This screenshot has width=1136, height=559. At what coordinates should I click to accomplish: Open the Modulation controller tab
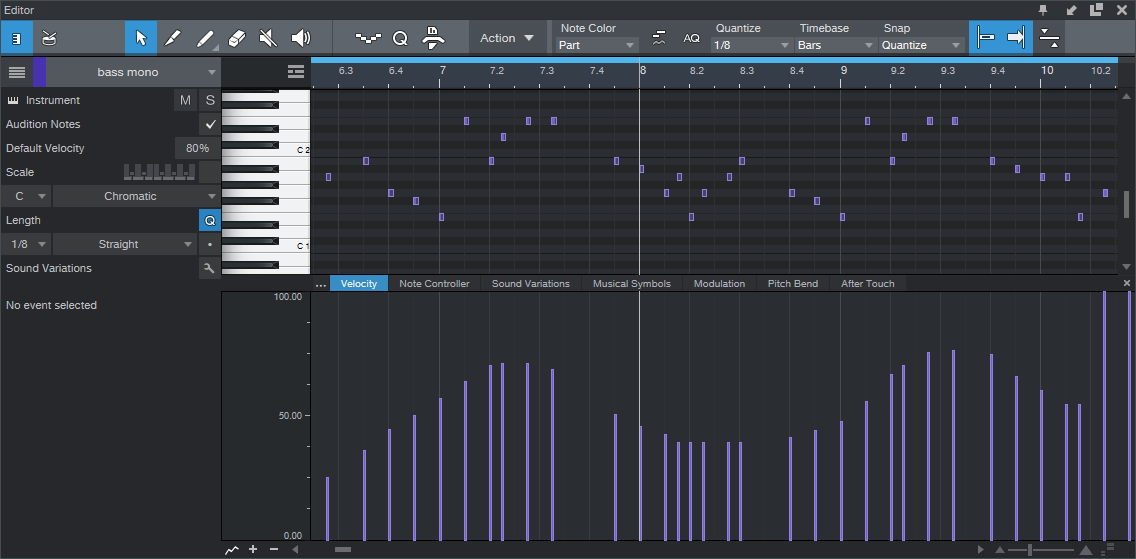(x=719, y=284)
